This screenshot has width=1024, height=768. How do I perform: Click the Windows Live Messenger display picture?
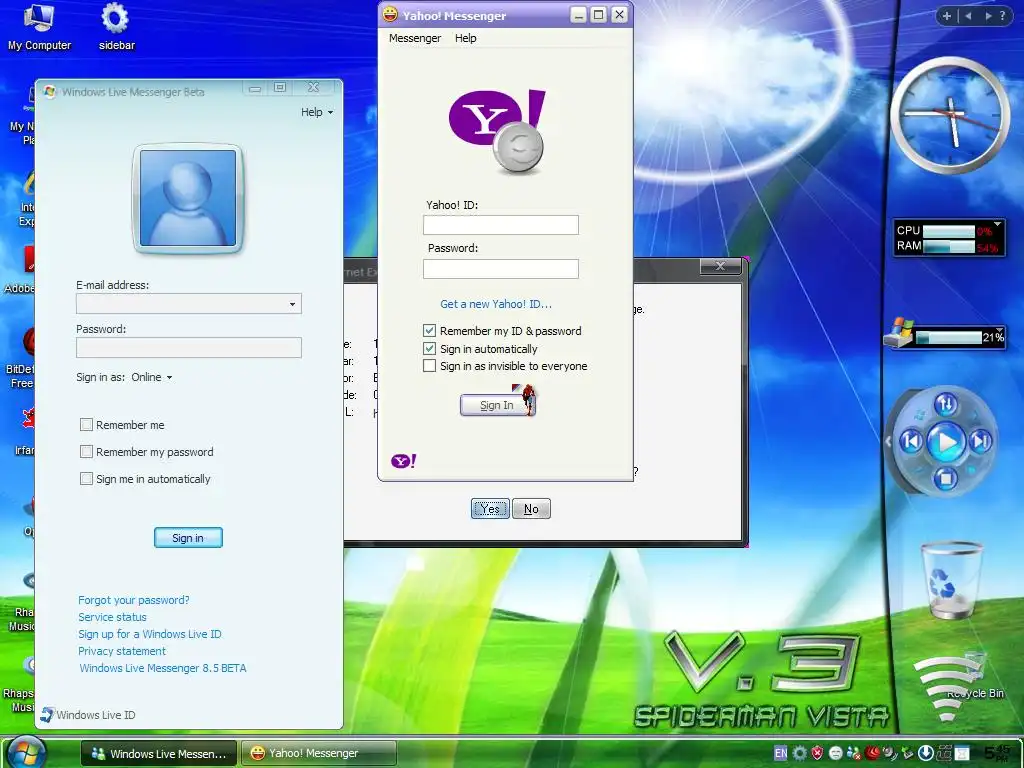pos(188,198)
